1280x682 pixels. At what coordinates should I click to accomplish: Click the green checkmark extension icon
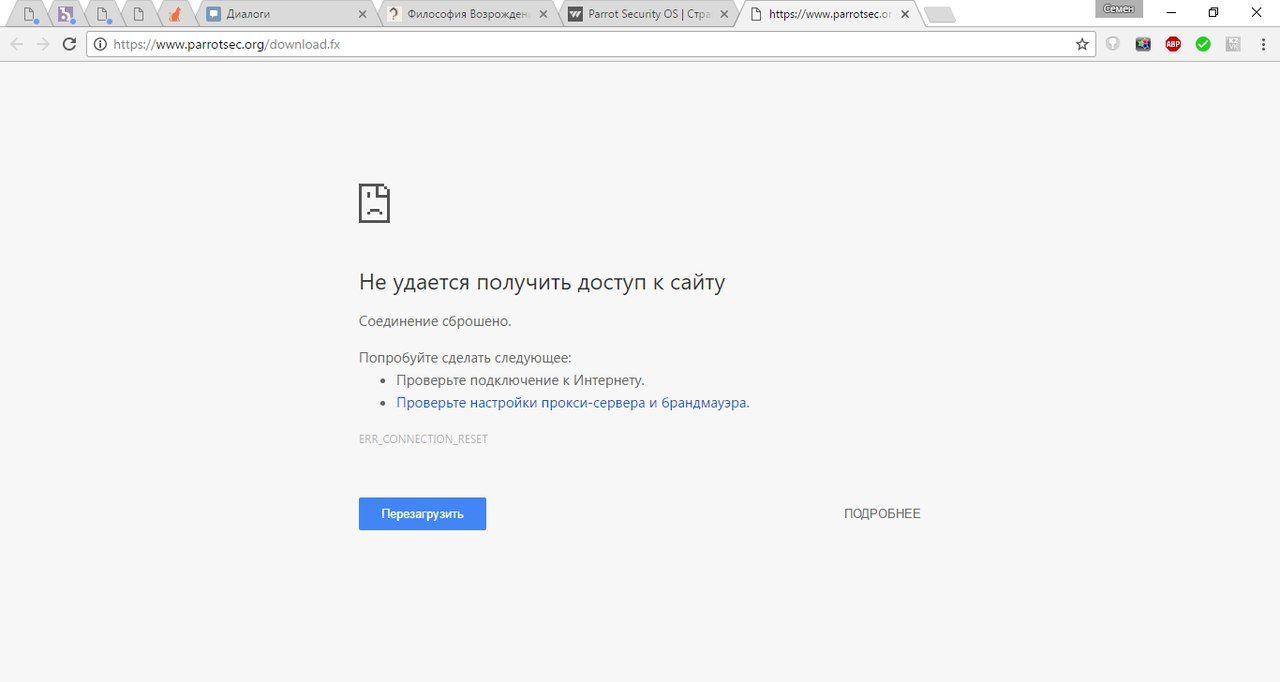1203,44
